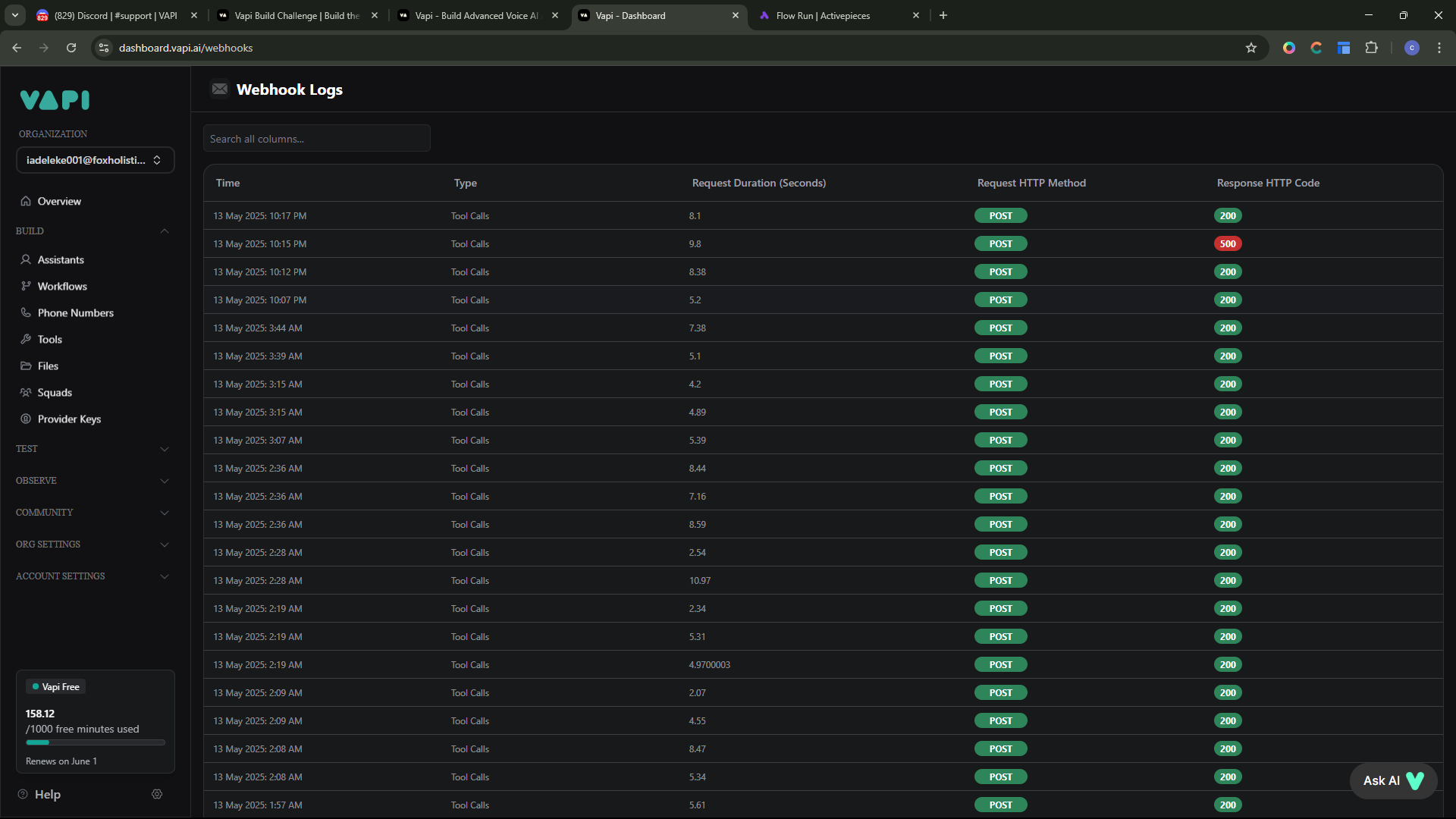Click the Phone Numbers handset icon
This screenshot has width=1456, height=819.
(x=26, y=312)
